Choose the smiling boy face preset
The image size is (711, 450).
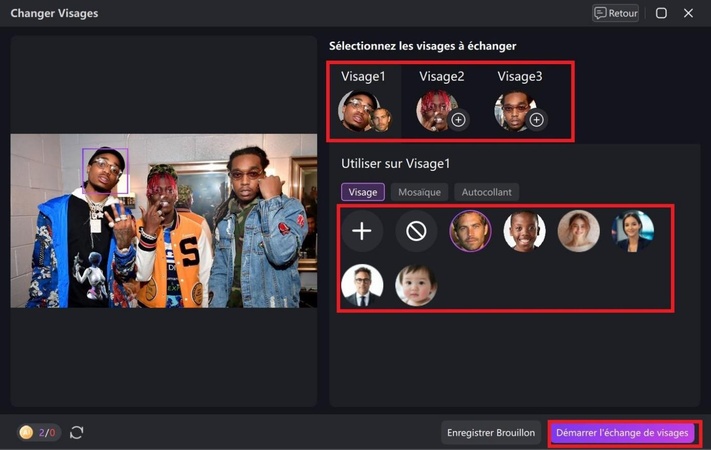pyautogui.click(x=524, y=231)
